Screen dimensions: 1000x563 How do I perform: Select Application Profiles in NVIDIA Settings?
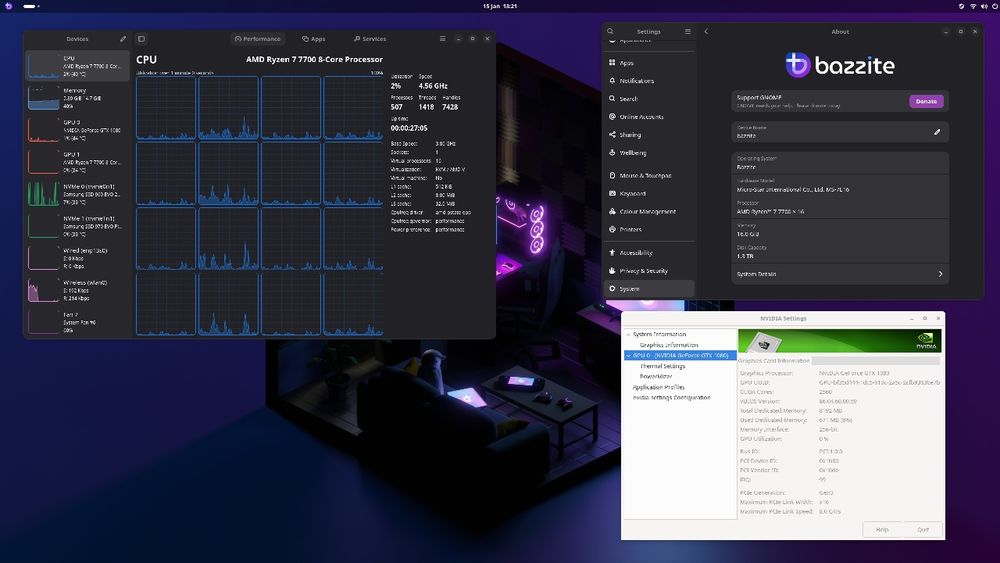(658, 388)
